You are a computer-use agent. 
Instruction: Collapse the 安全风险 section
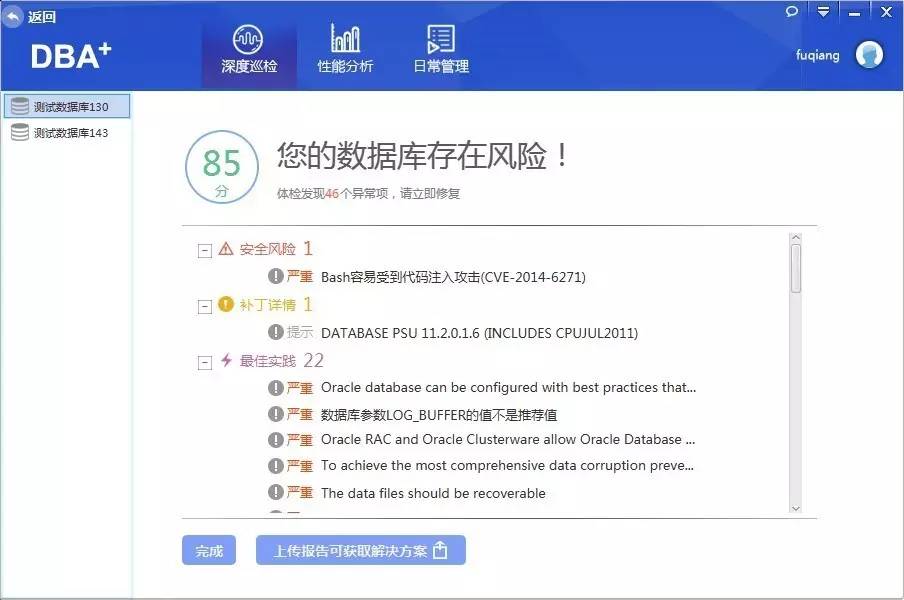(x=204, y=250)
